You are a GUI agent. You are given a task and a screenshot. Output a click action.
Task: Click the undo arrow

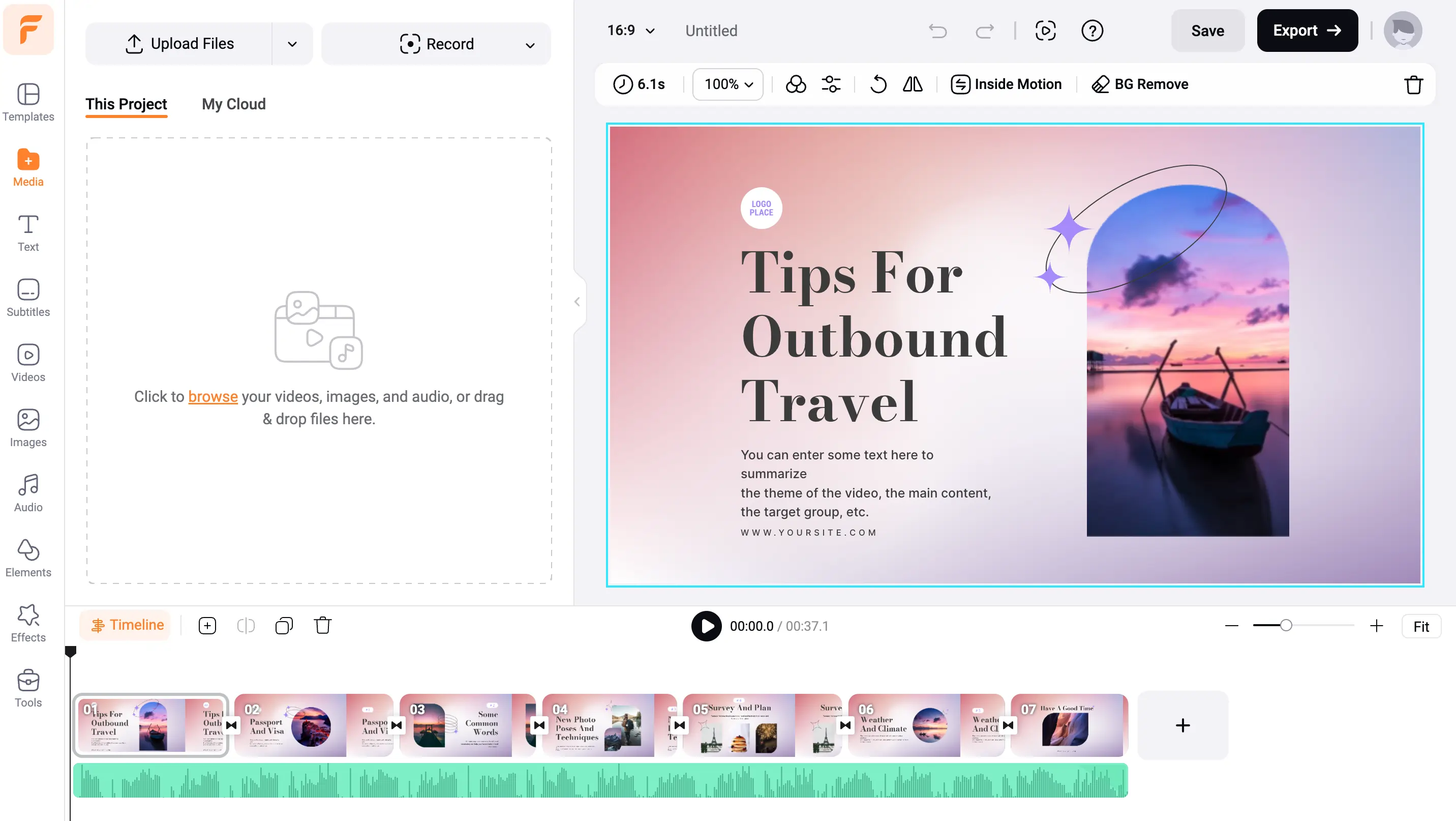(937, 31)
